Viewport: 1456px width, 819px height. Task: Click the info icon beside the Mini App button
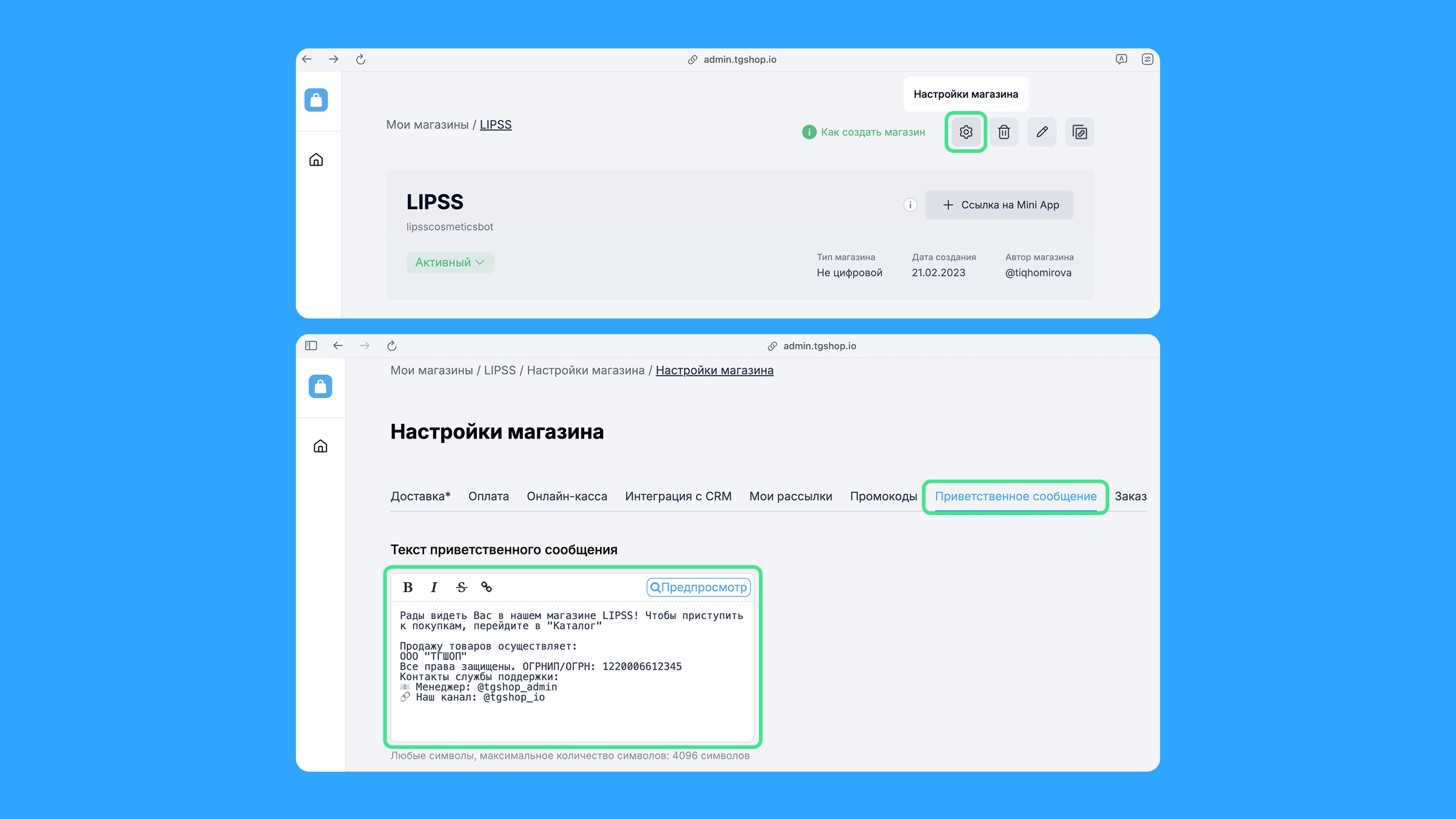click(909, 204)
